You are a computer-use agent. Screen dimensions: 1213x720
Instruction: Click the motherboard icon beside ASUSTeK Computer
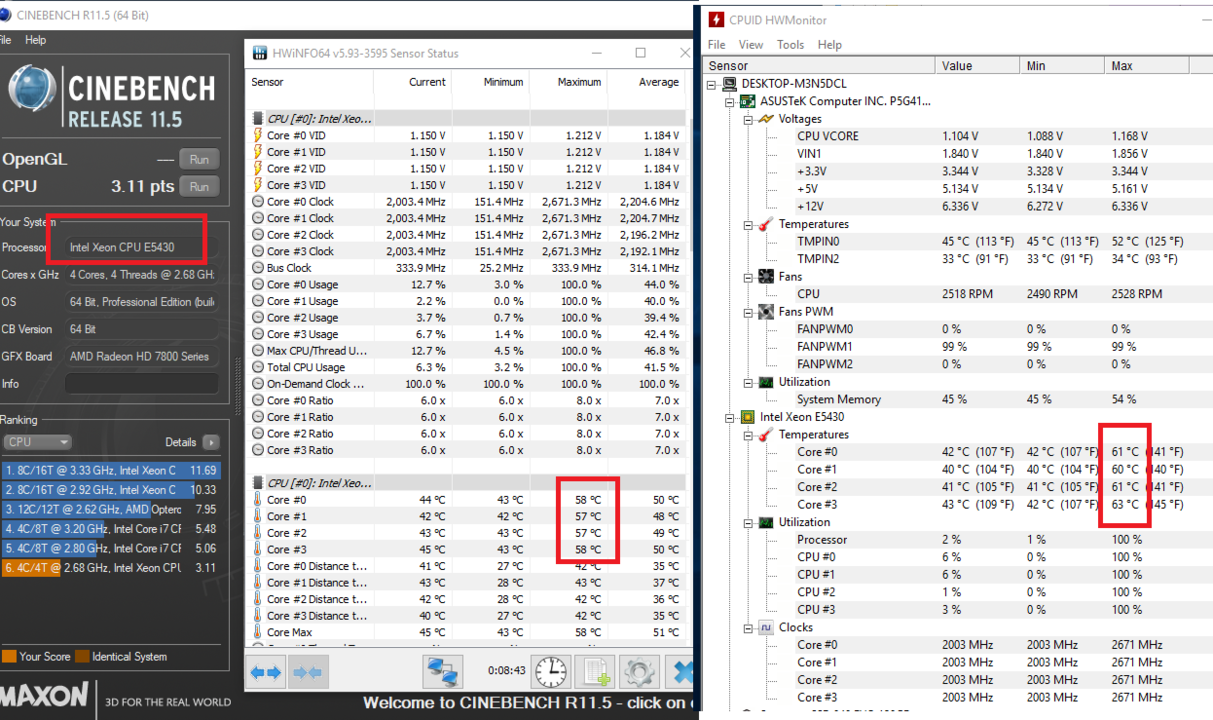(747, 101)
